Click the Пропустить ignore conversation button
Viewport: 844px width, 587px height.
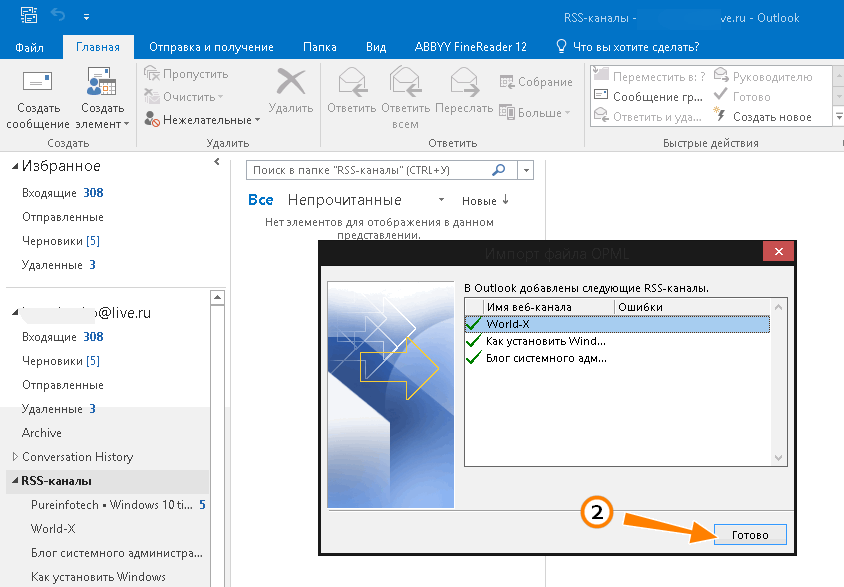(x=186, y=74)
